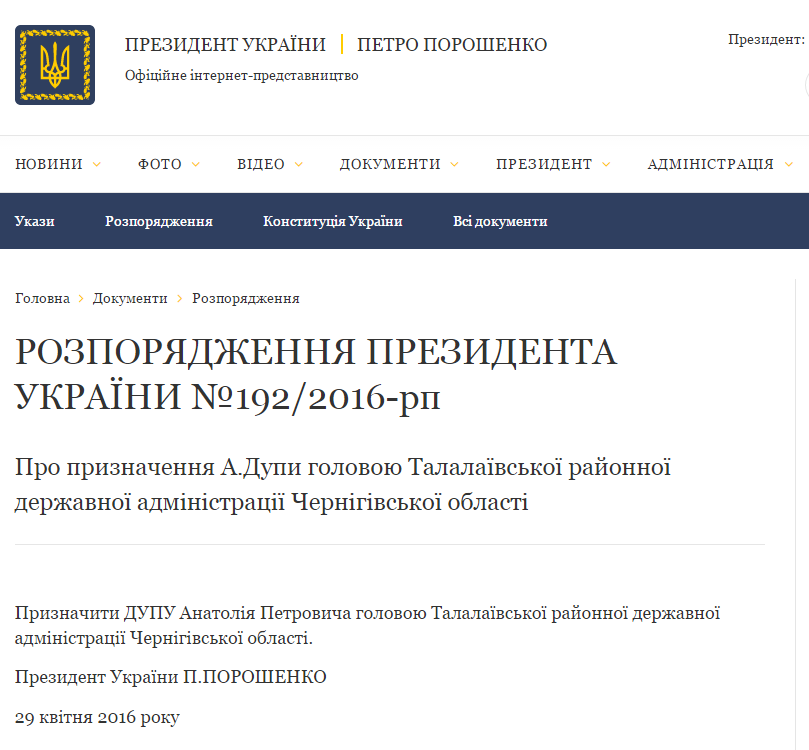
Task: Click the Документи breadcrumb link
Action: tap(130, 298)
